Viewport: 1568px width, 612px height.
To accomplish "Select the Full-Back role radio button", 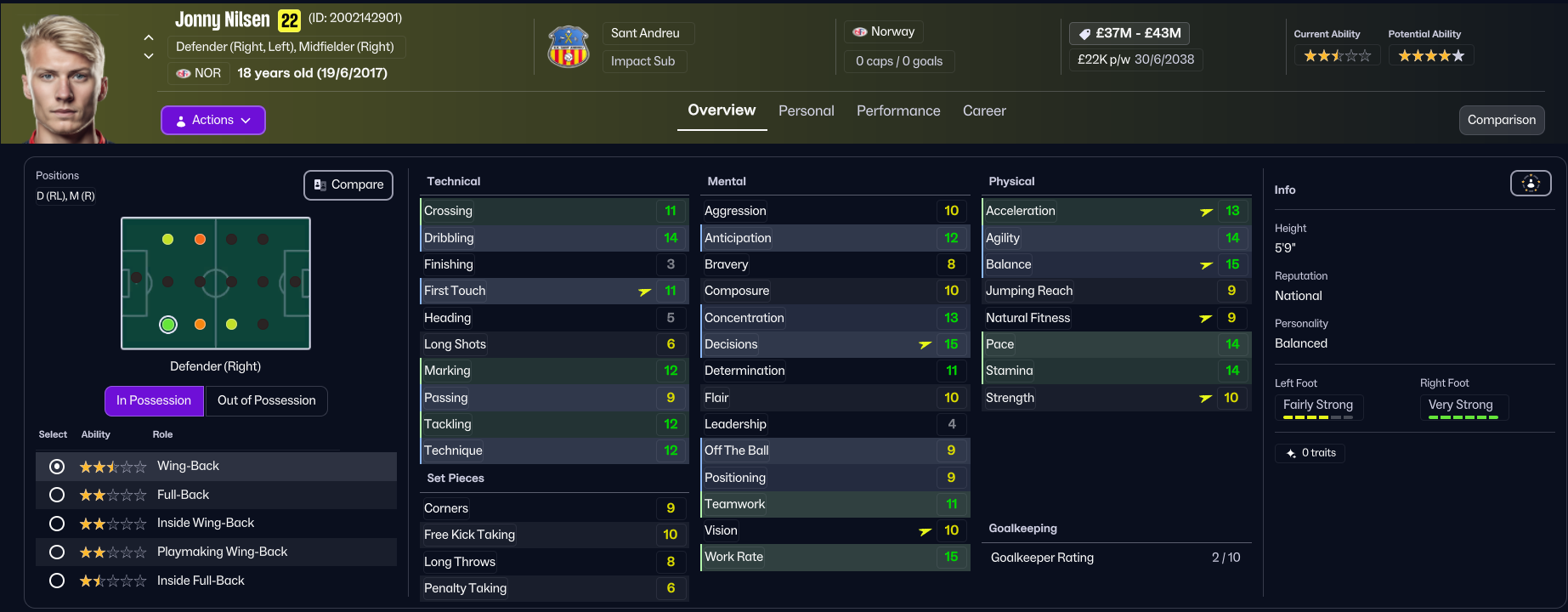I will pos(57,495).
